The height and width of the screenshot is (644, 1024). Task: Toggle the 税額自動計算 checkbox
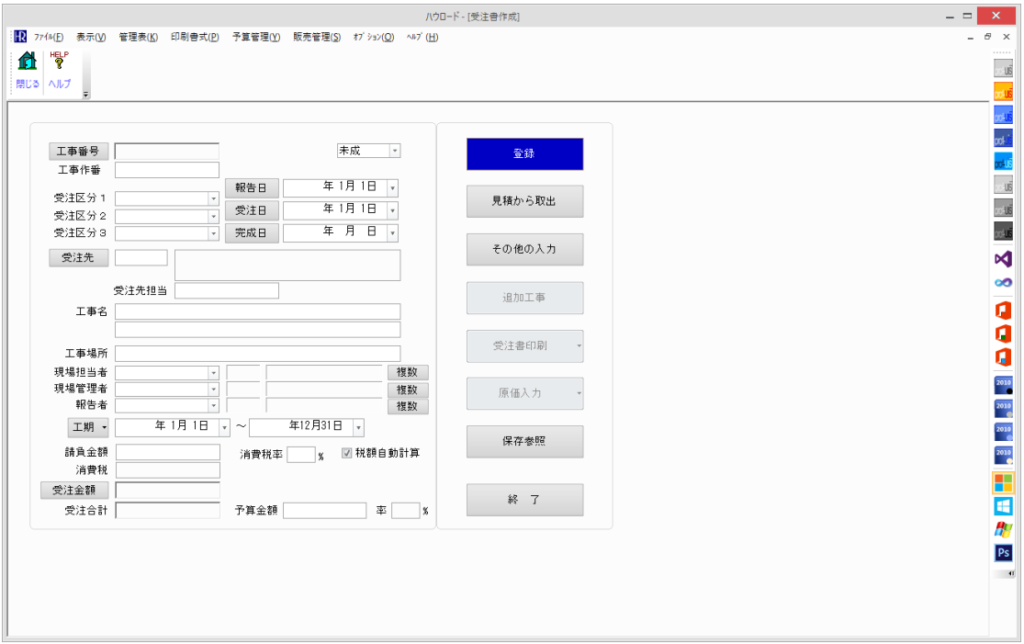click(347, 453)
